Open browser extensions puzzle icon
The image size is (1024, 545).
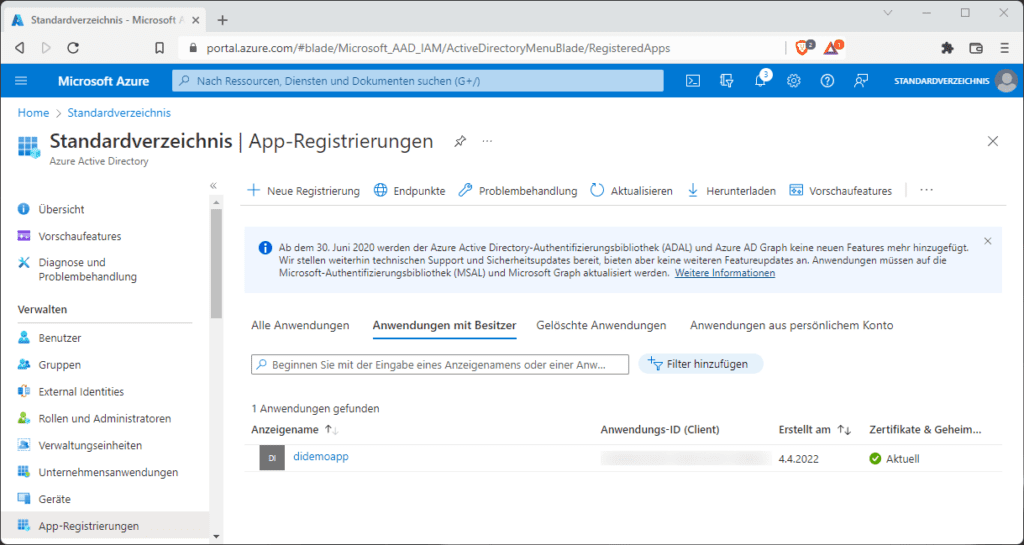tap(946, 48)
